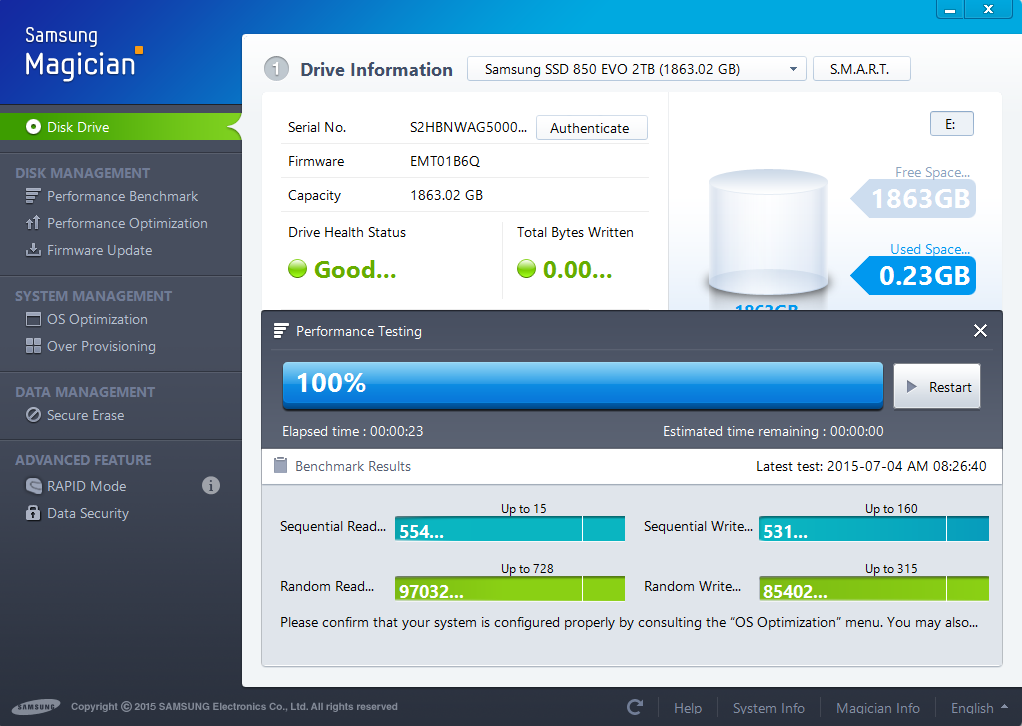Image resolution: width=1022 pixels, height=726 pixels.
Task: Click the RAPID Mode info icon
Action: [x=211, y=486]
